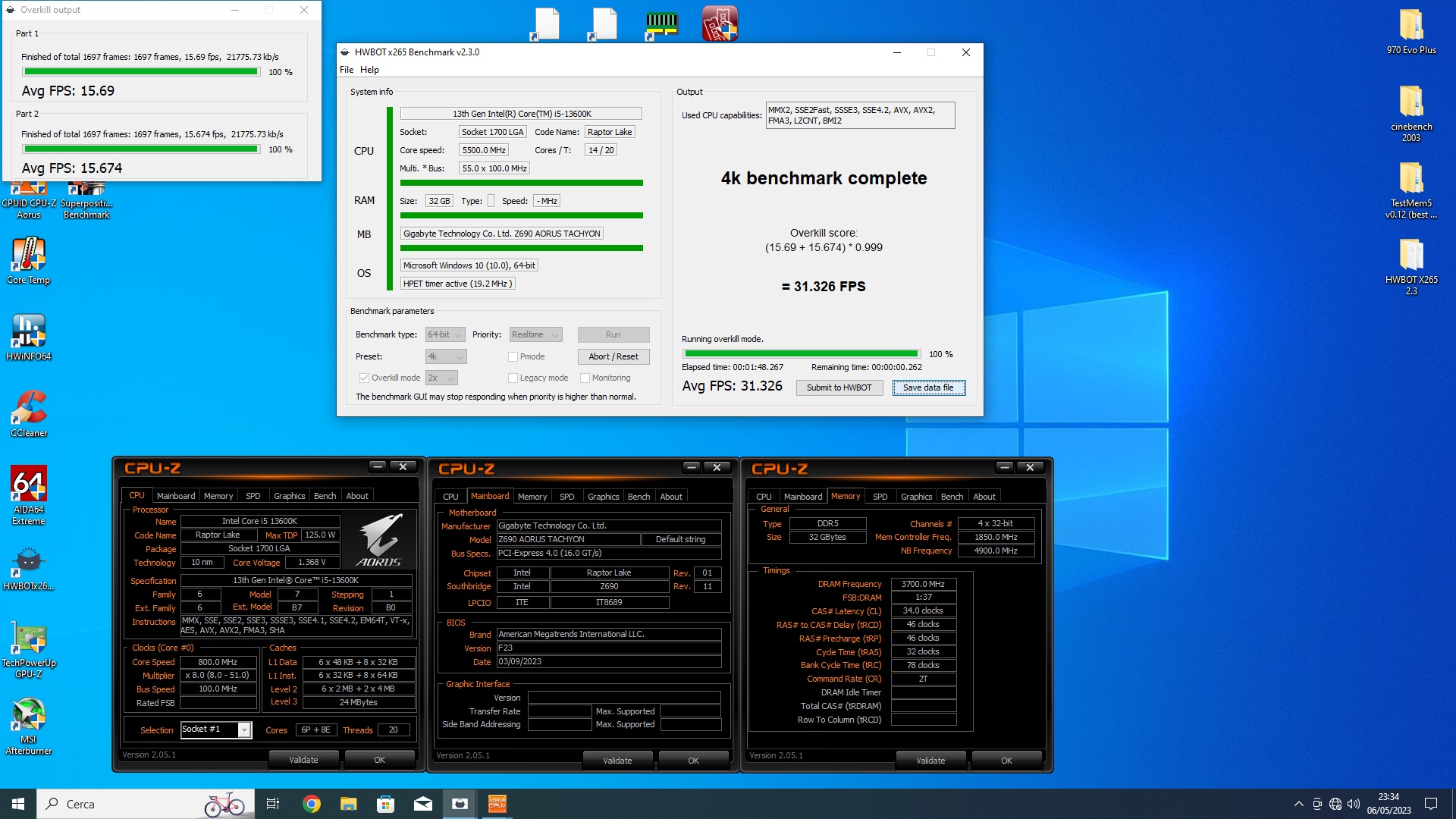The height and width of the screenshot is (819, 1456).
Task: Open the TestMem5 v0.12 folder
Action: tap(1411, 190)
